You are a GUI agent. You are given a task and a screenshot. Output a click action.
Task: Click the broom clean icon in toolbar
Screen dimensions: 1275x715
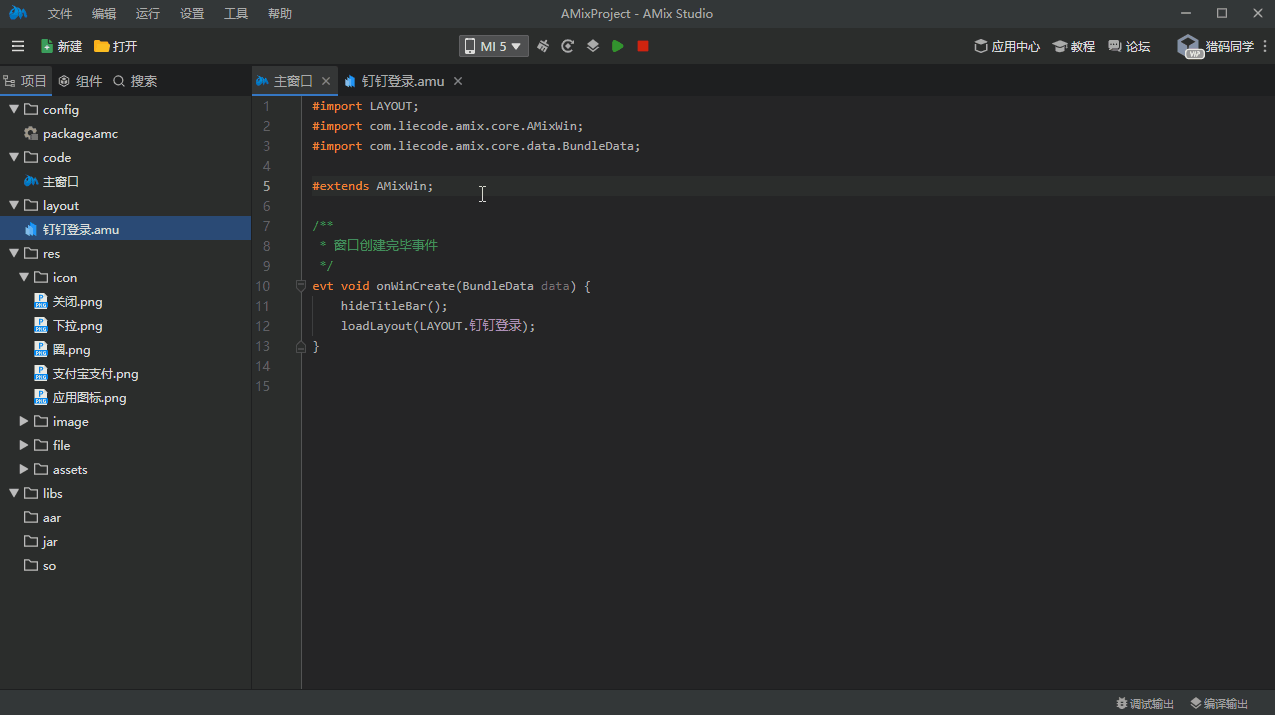tap(543, 46)
